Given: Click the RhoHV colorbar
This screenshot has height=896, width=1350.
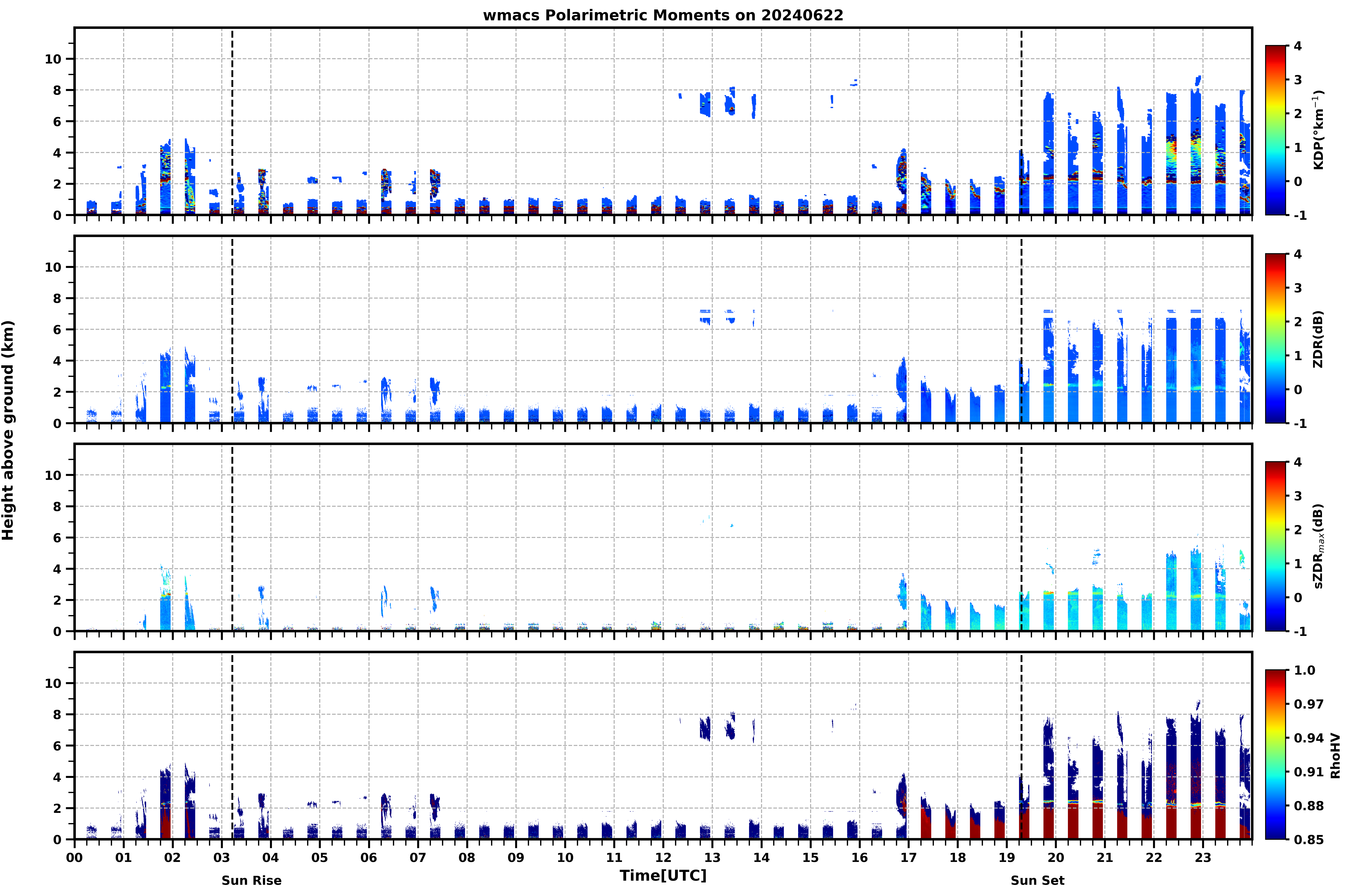Looking at the screenshot, I should (1276, 754).
